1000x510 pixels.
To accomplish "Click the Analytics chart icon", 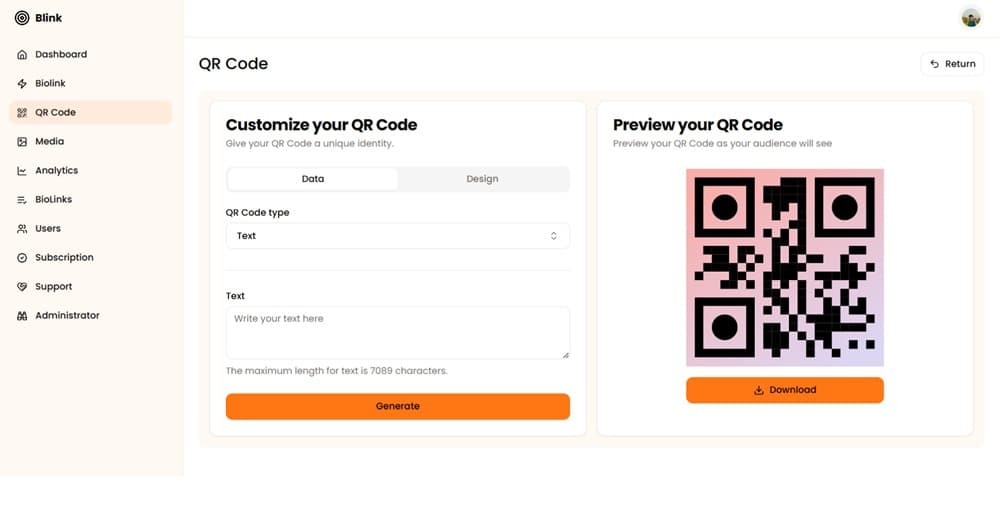I will [22, 171].
